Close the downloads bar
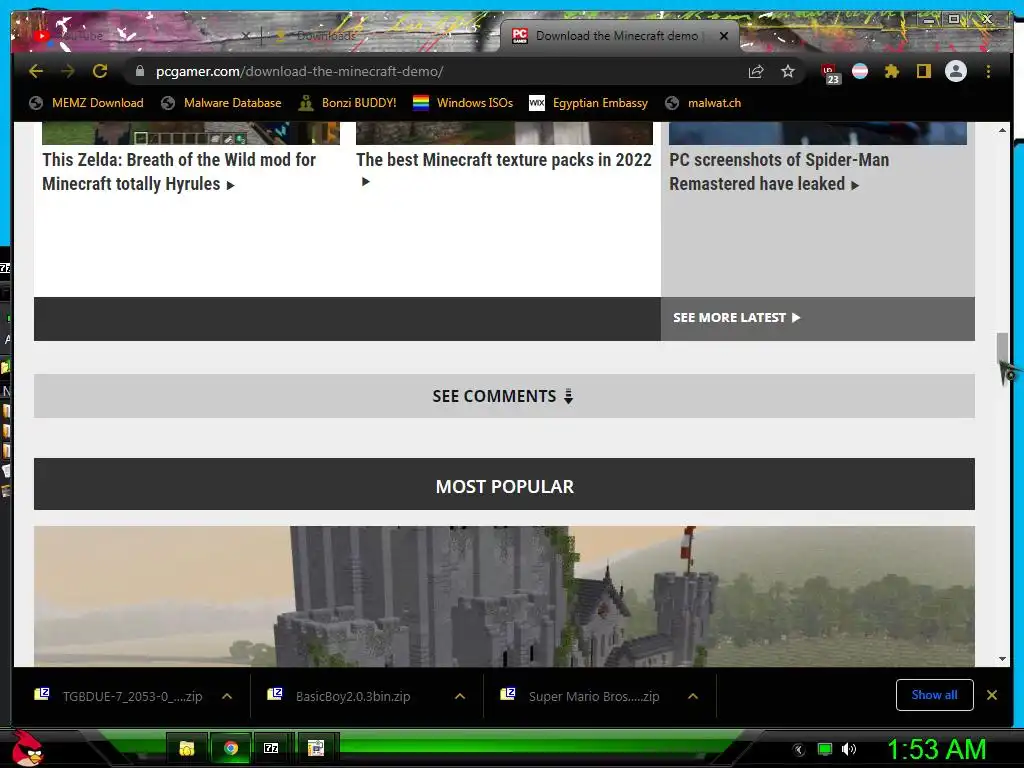 (992, 695)
